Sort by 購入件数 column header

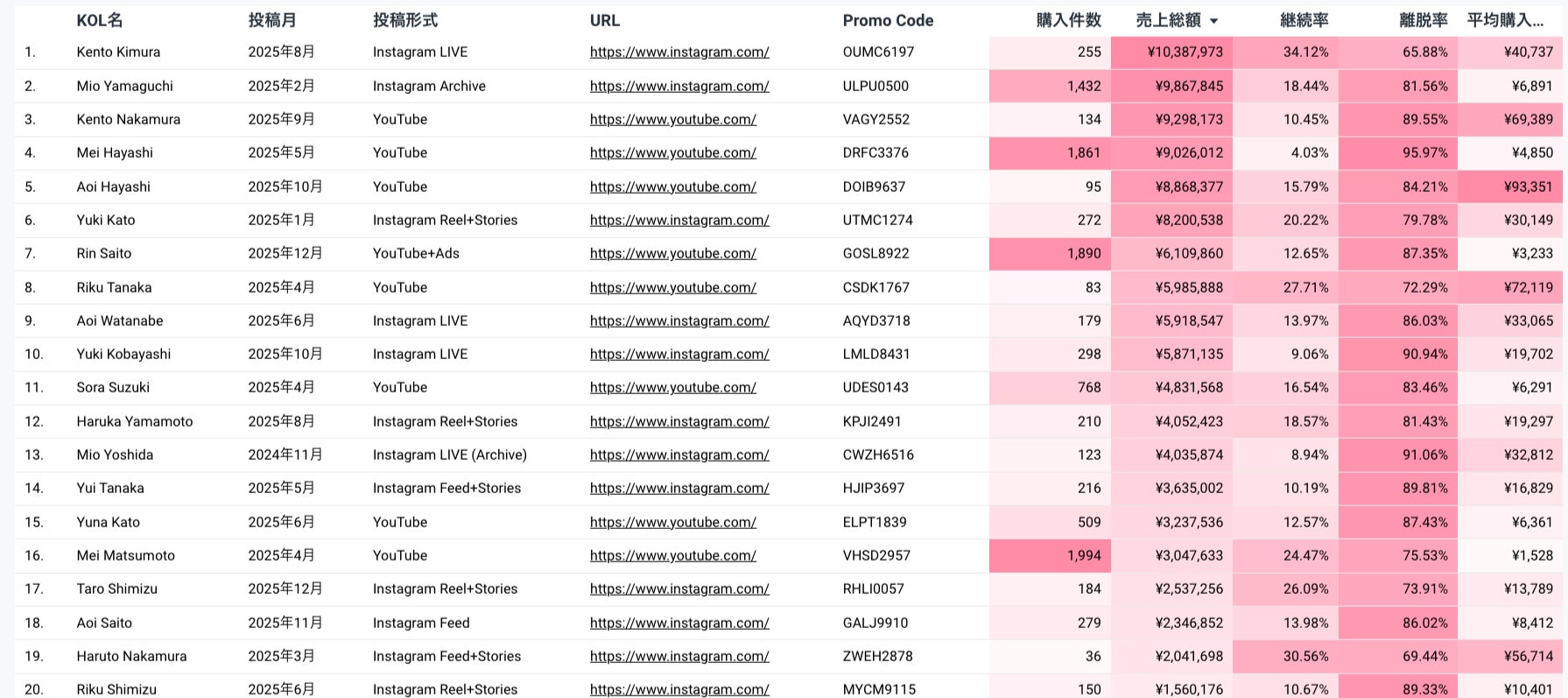pyautogui.click(x=1068, y=20)
